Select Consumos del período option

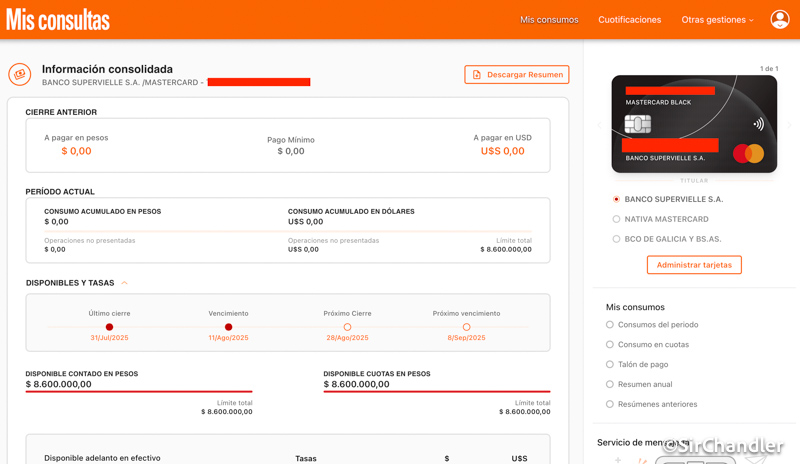(610, 325)
